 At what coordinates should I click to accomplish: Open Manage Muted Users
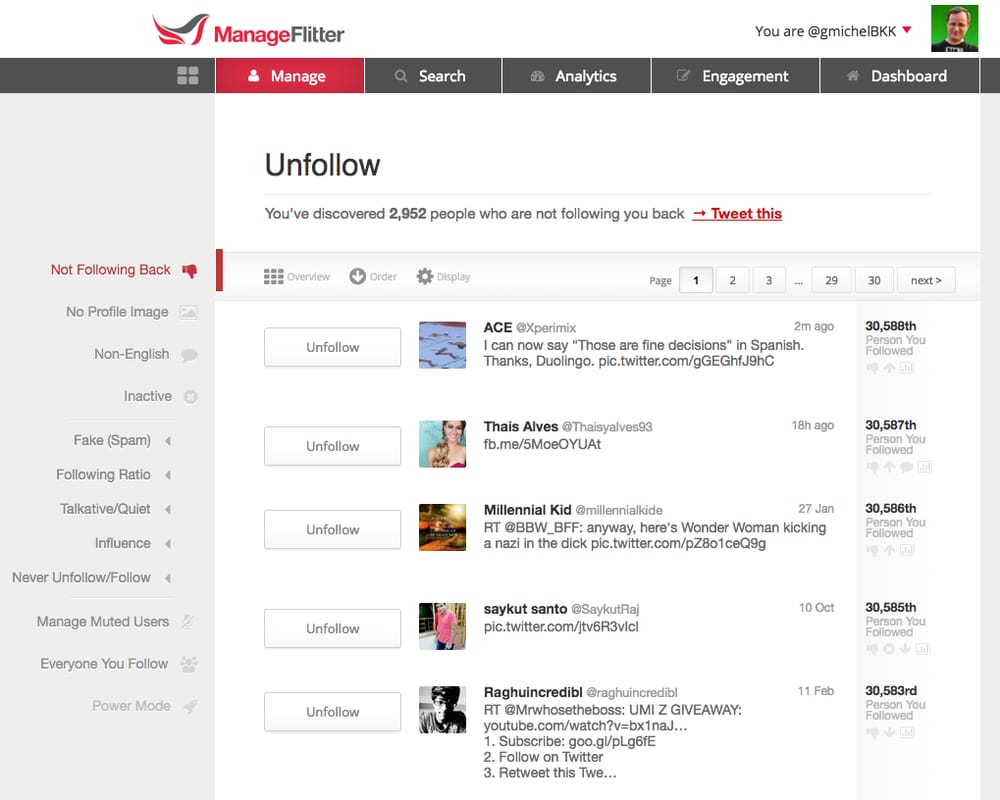[x=103, y=621]
